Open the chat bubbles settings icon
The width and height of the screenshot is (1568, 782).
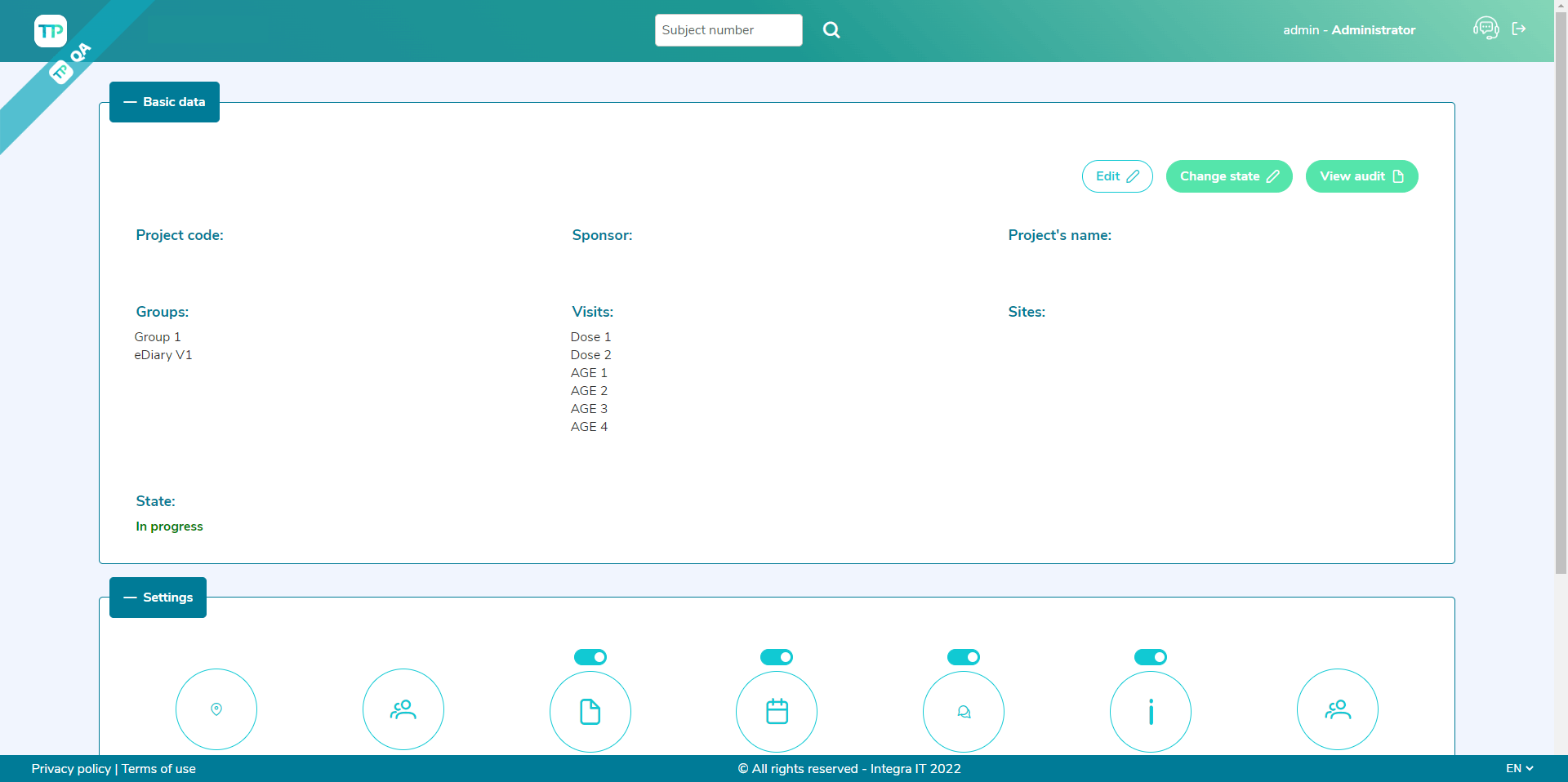tap(964, 711)
